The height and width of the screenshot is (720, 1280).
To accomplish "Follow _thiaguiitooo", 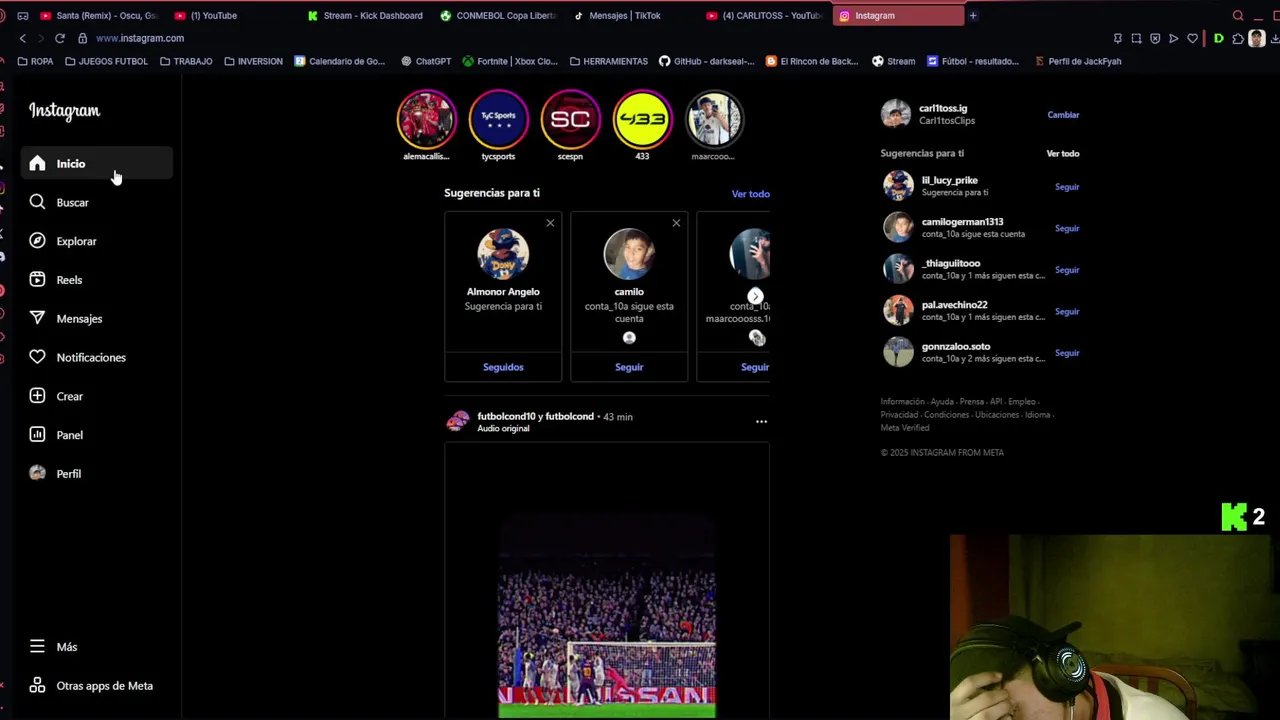I will click(x=1067, y=270).
